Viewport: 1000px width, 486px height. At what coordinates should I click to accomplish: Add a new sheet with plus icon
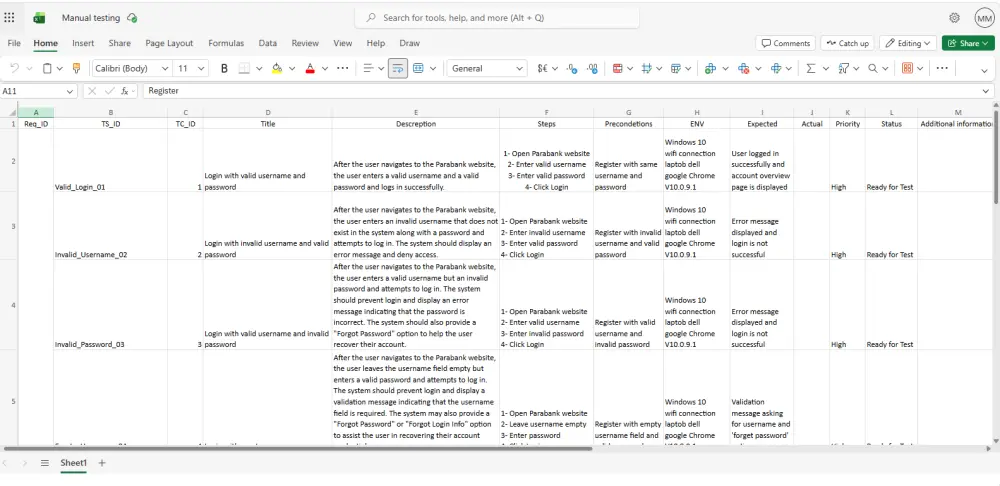(x=101, y=463)
